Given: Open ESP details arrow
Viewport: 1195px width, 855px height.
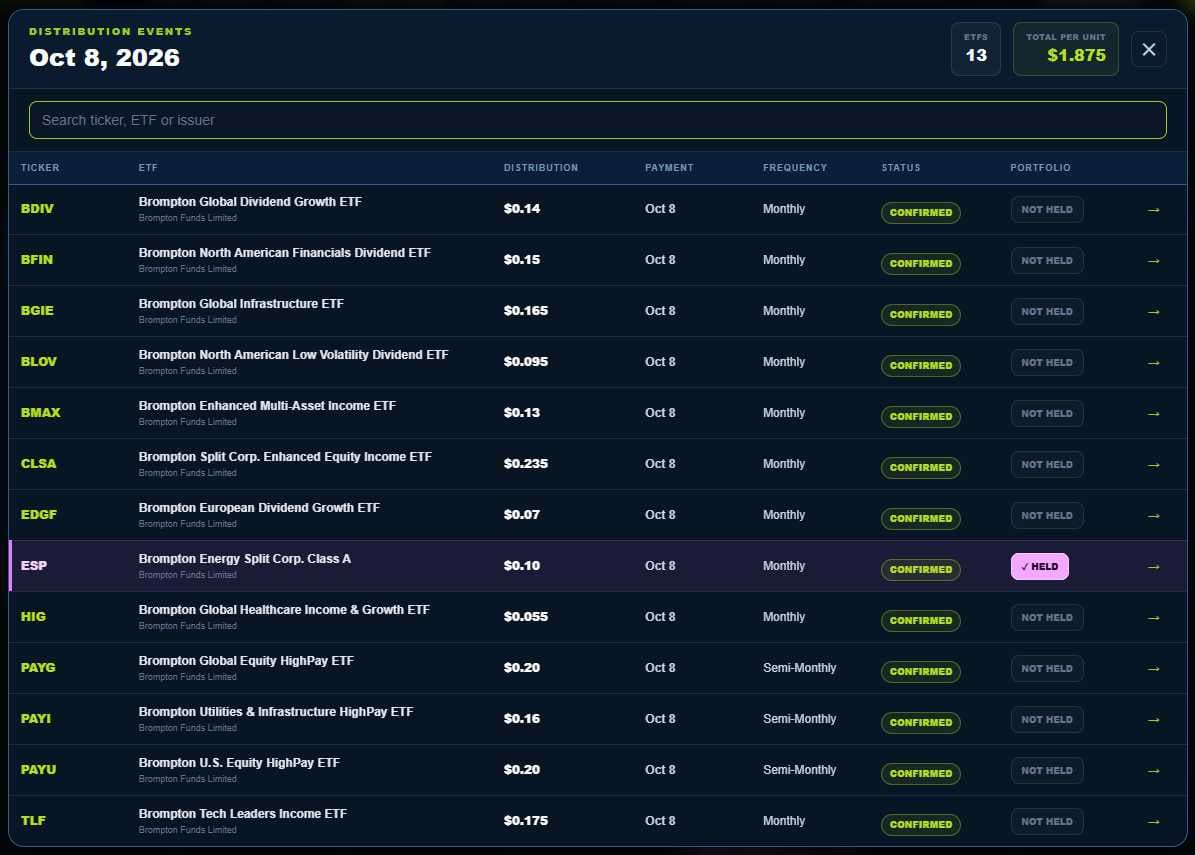Looking at the screenshot, I should 1153,567.
